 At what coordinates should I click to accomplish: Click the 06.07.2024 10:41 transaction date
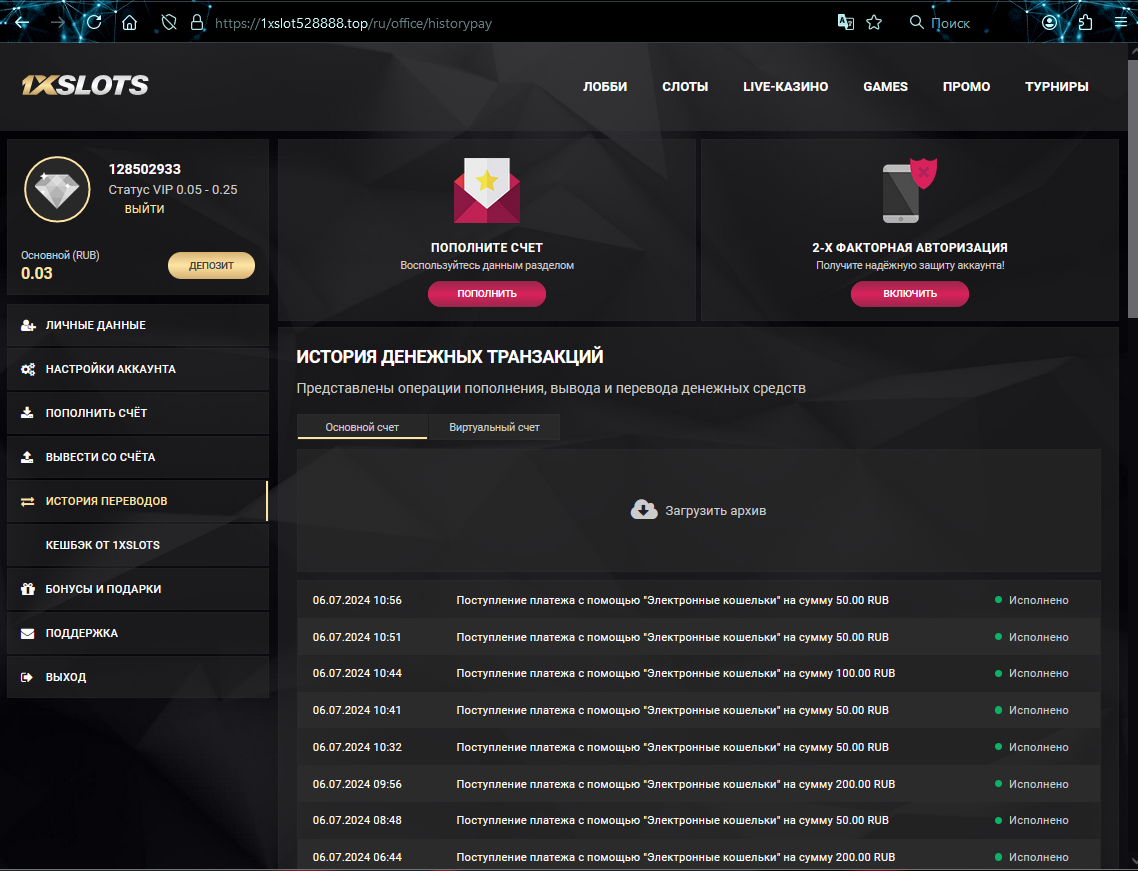tap(357, 711)
